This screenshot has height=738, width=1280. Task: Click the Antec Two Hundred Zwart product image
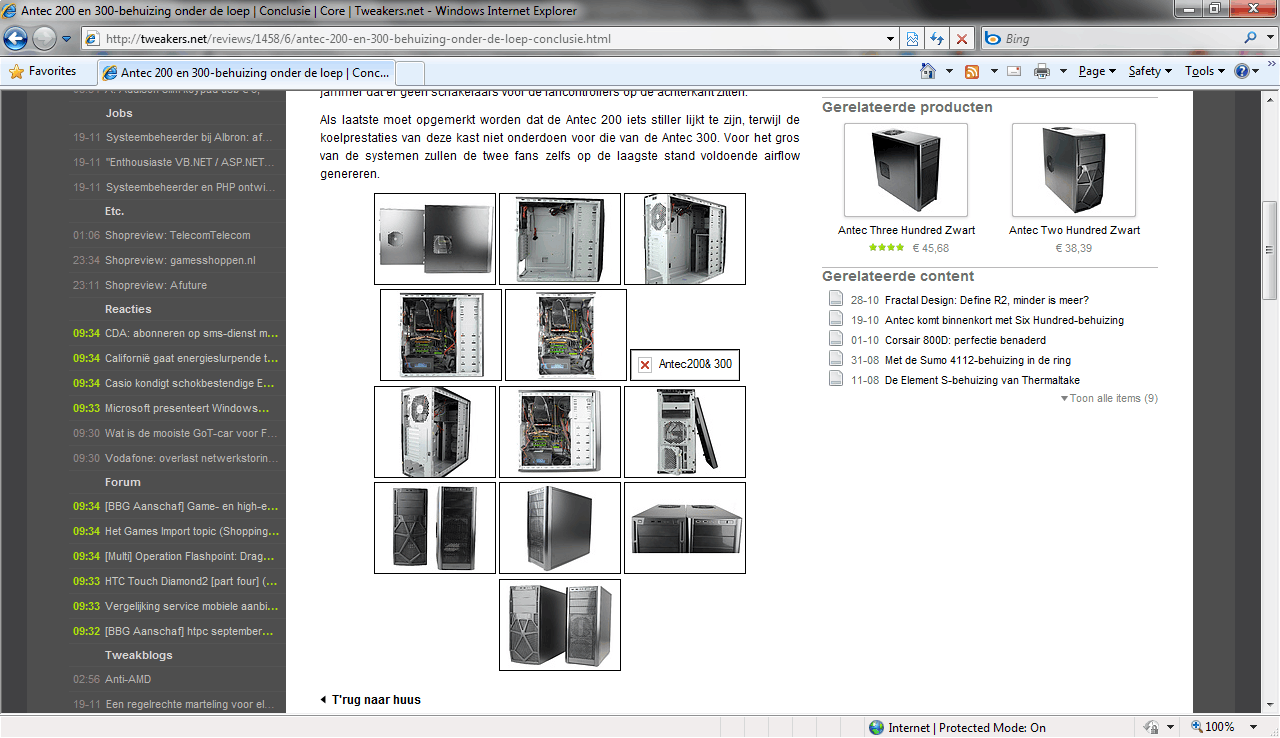pyautogui.click(x=1074, y=170)
